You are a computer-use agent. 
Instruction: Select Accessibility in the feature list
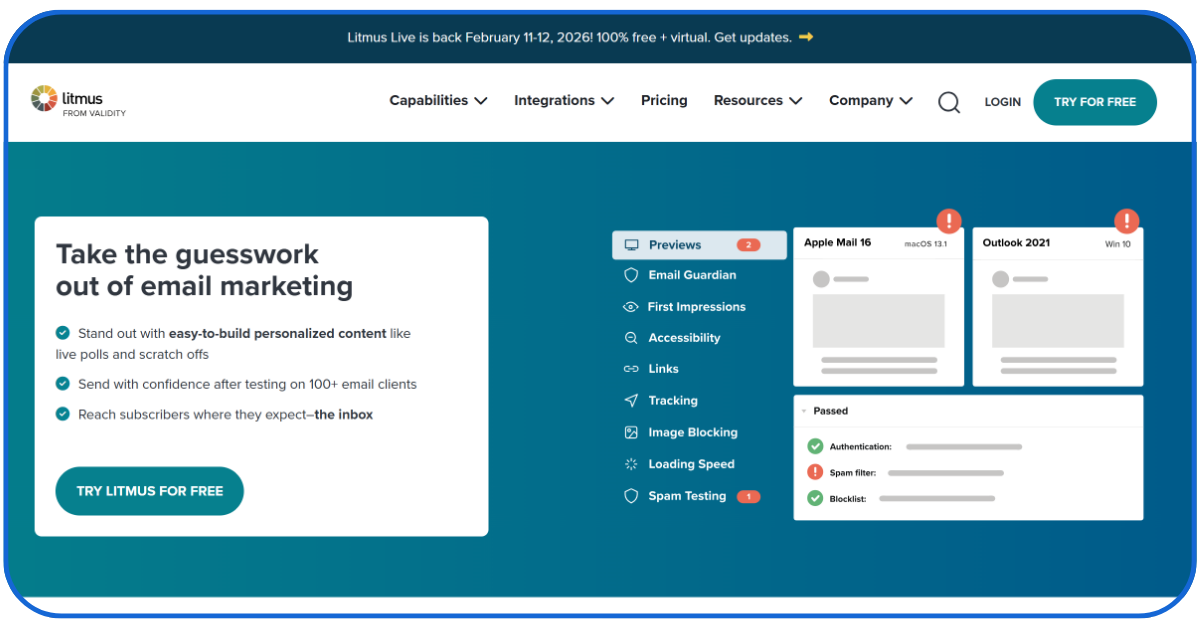point(684,338)
